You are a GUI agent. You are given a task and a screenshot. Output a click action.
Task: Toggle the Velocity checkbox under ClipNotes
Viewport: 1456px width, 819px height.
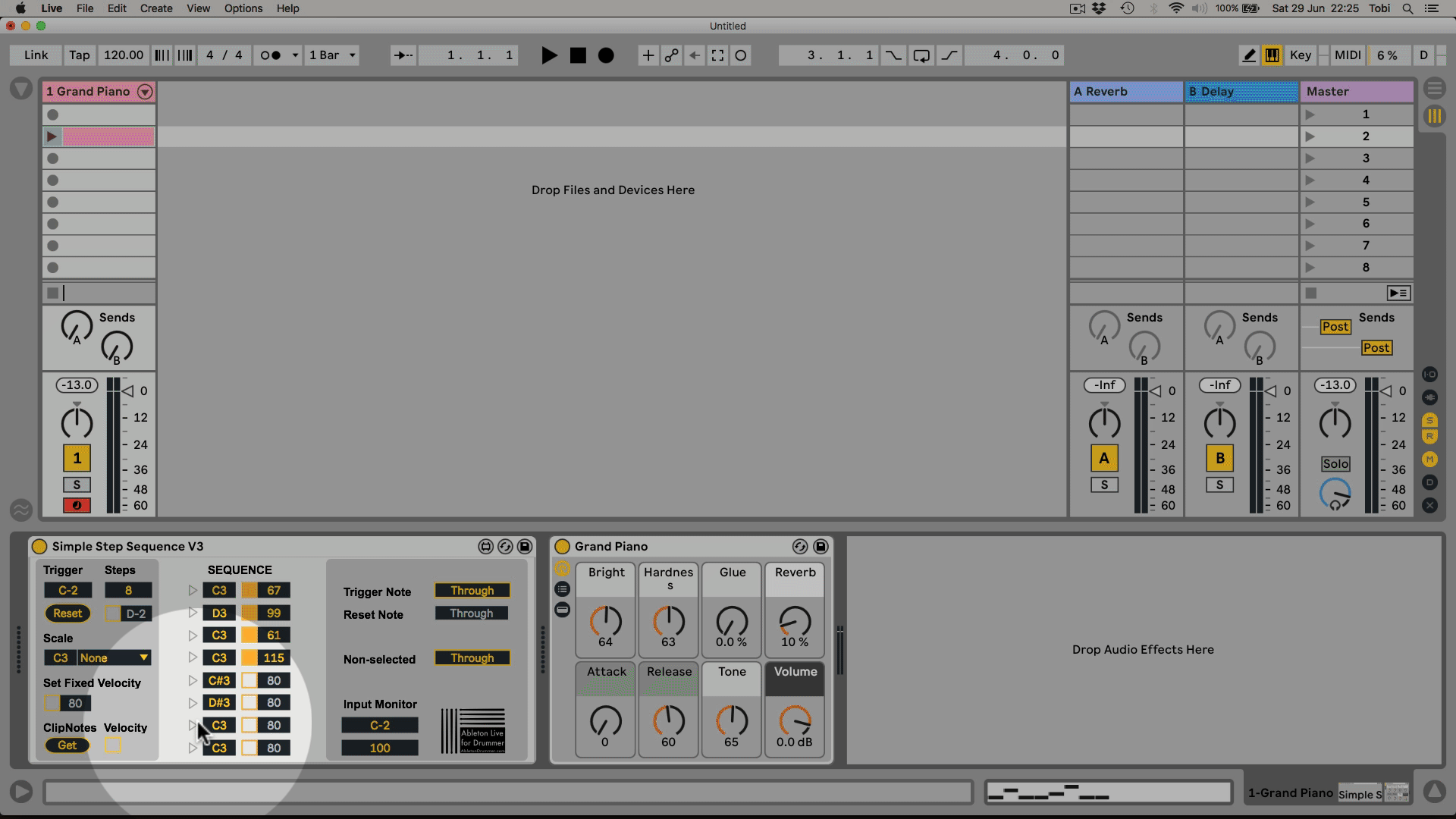click(113, 745)
